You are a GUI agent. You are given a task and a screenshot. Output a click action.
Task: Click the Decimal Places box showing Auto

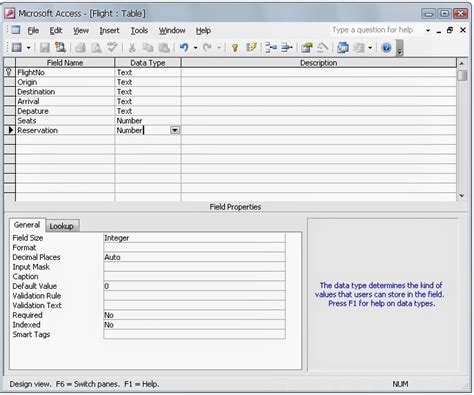point(194,257)
